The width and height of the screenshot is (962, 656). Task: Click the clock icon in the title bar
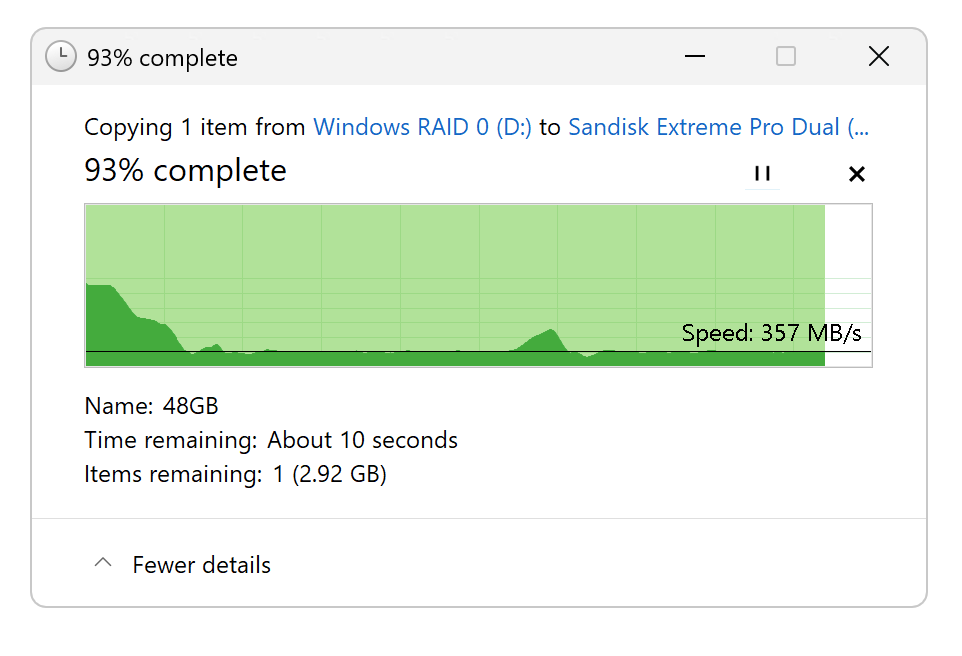[61, 57]
